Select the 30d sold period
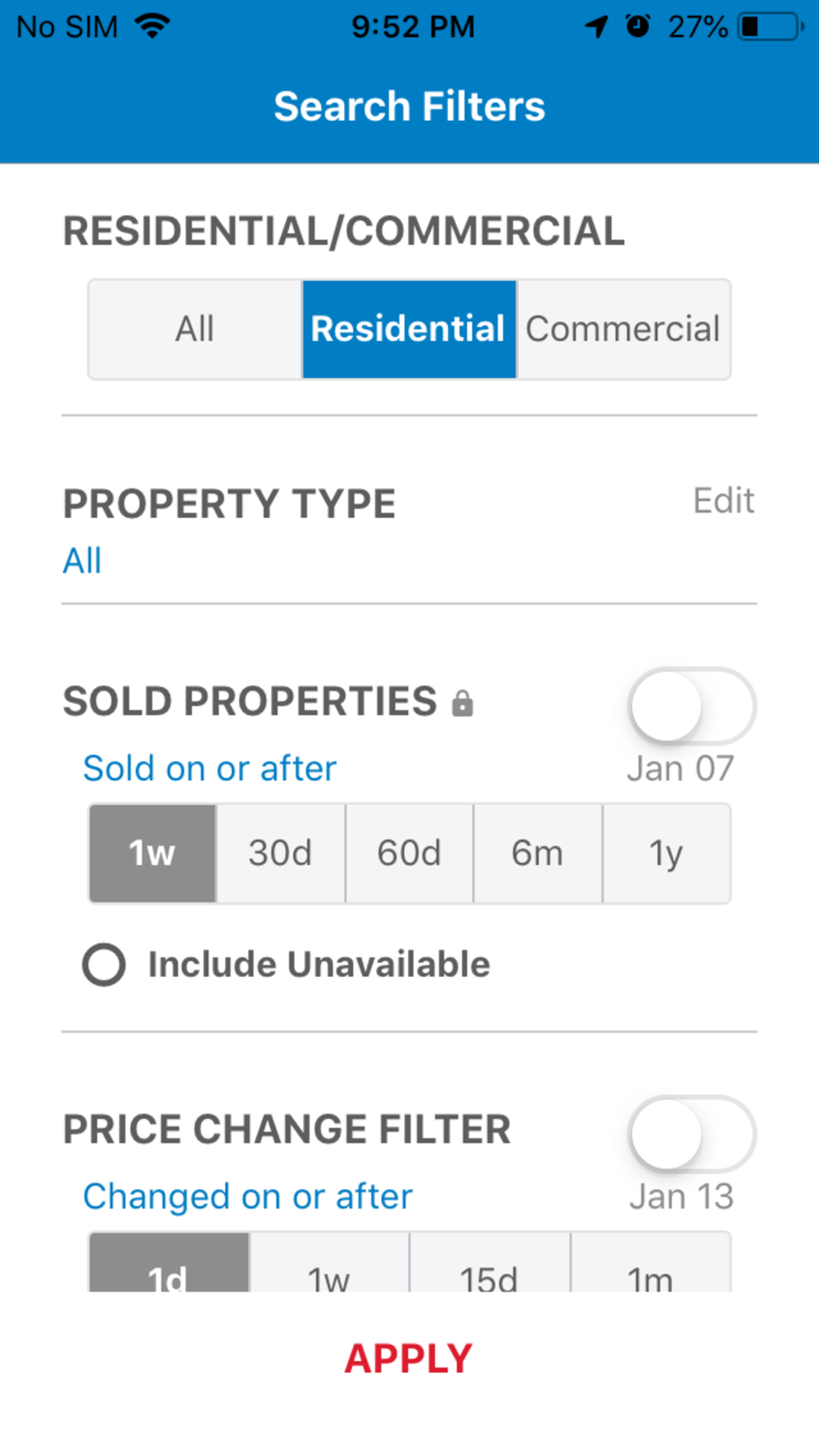 pos(280,853)
